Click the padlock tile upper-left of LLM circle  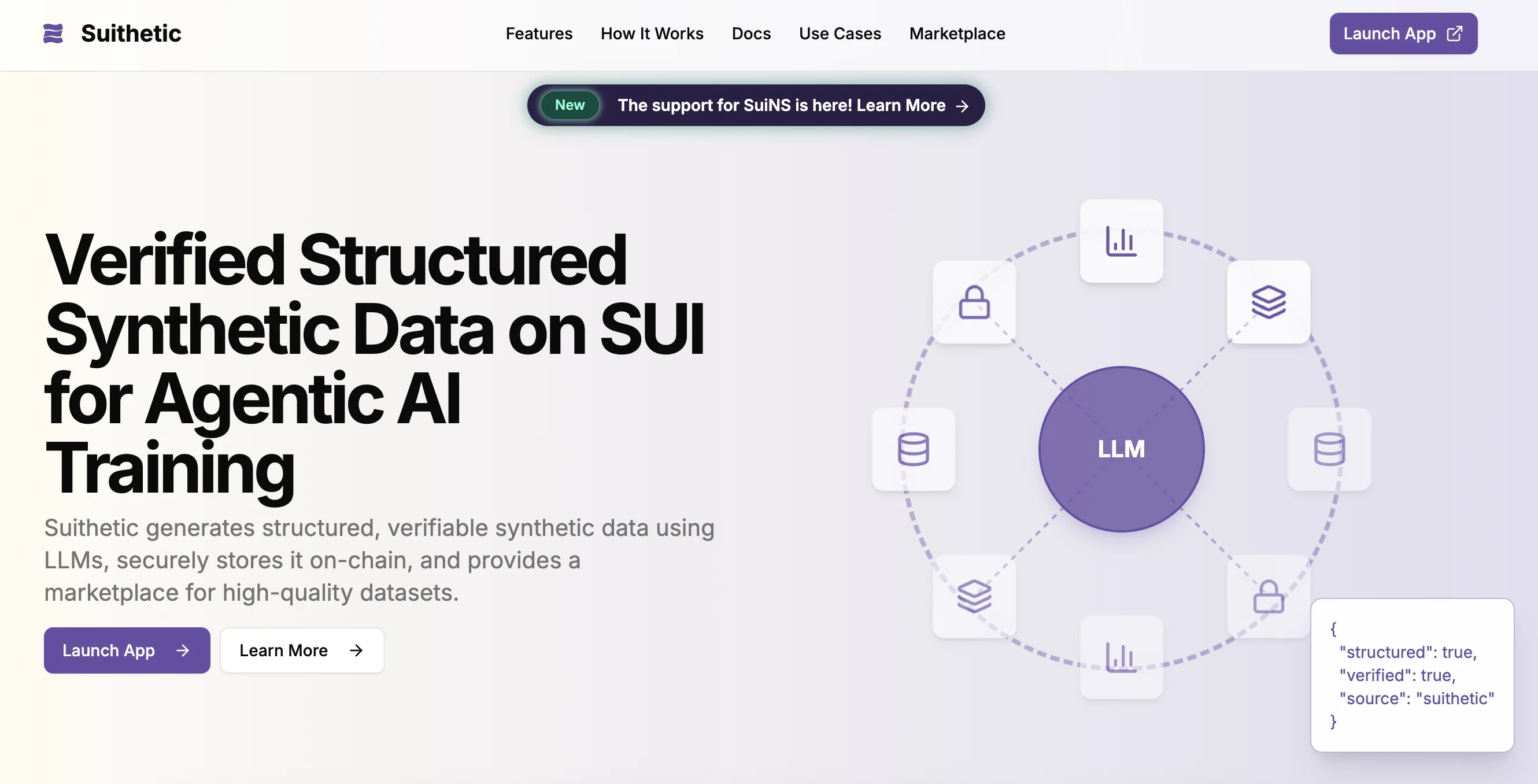point(974,302)
